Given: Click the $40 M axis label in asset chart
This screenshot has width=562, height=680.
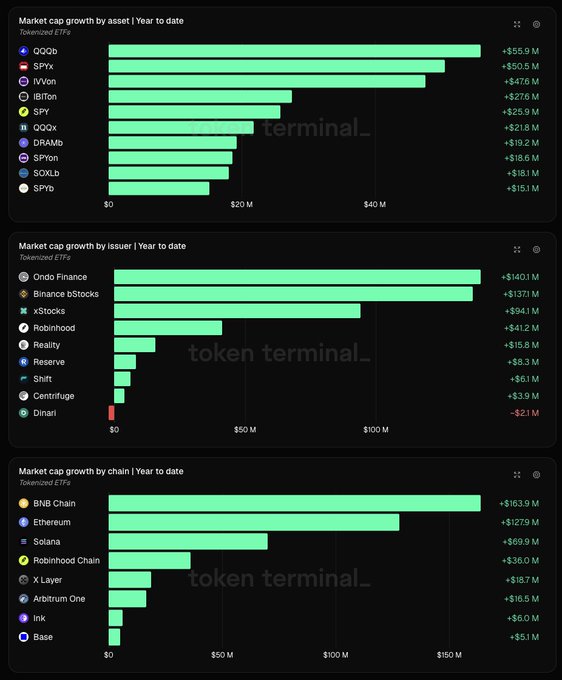Looking at the screenshot, I should [x=375, y=204].
